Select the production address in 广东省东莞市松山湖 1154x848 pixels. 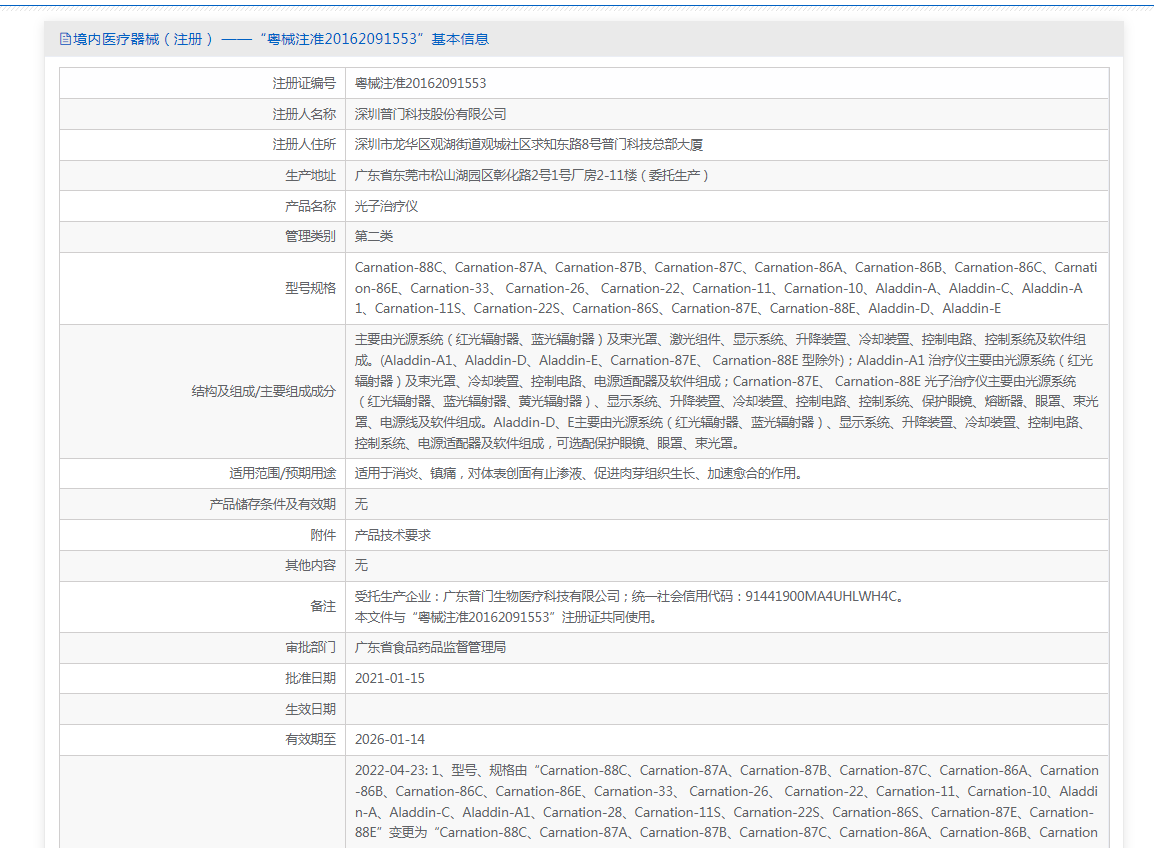pyautogui.click(x=531, y=175)
